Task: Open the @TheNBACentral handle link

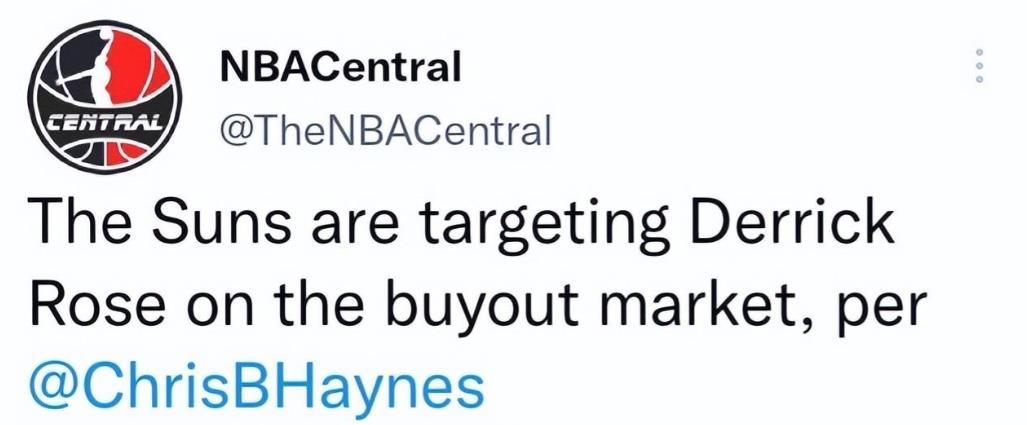Action: point(385,128)
